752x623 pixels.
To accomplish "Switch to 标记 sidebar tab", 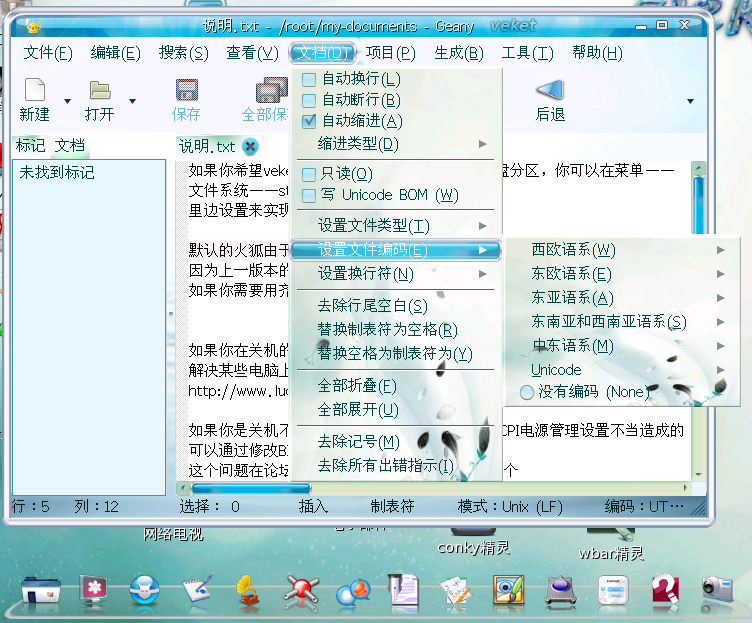I will [31, 145].
